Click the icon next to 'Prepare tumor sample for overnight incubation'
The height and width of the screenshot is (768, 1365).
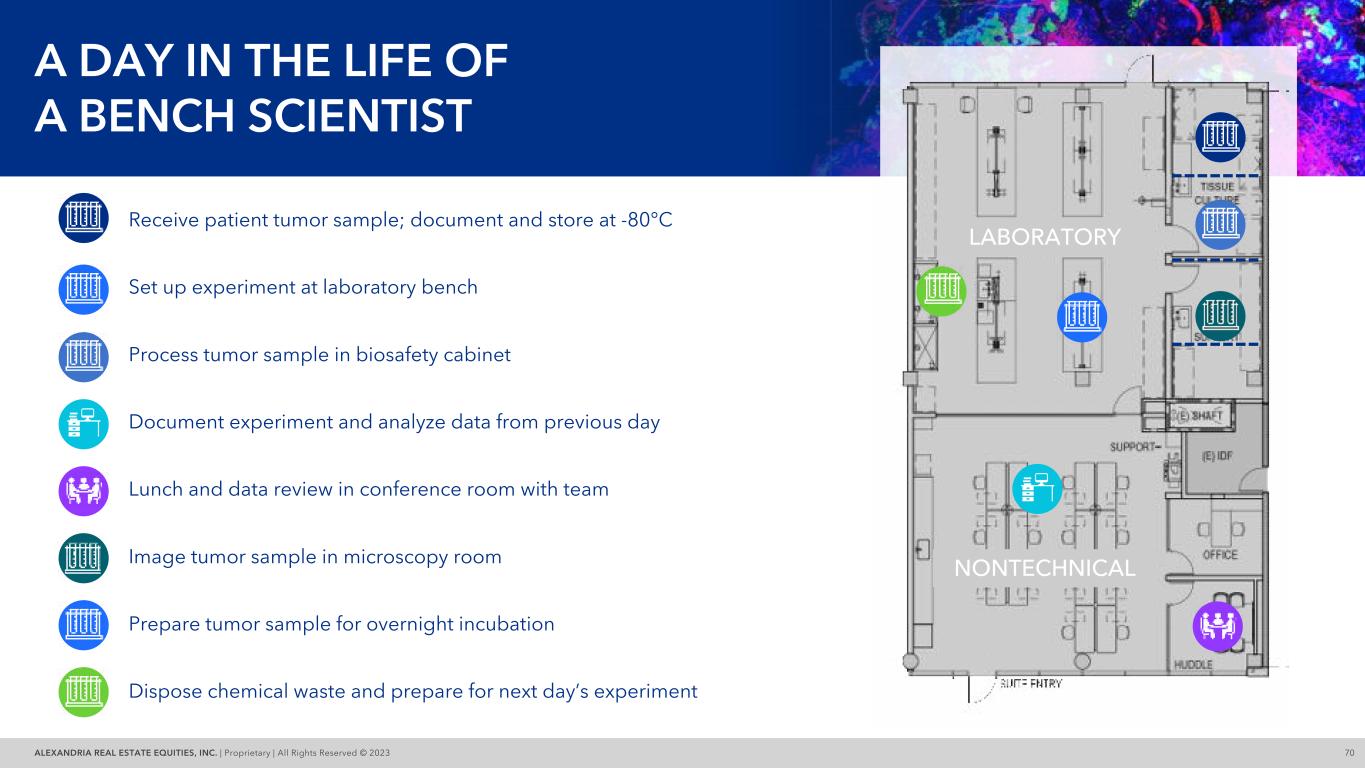(x=83, y=625)
